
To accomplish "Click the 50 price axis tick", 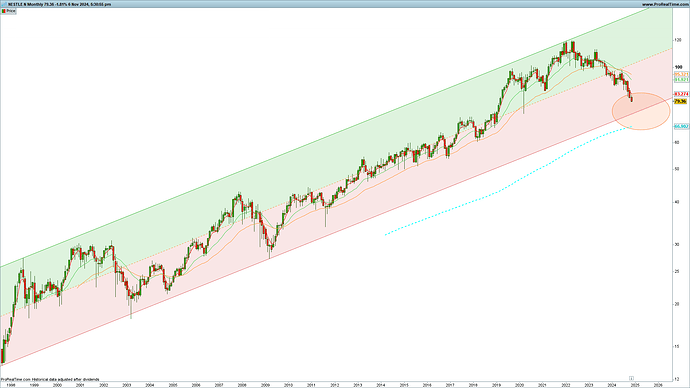I will (678, 169).
